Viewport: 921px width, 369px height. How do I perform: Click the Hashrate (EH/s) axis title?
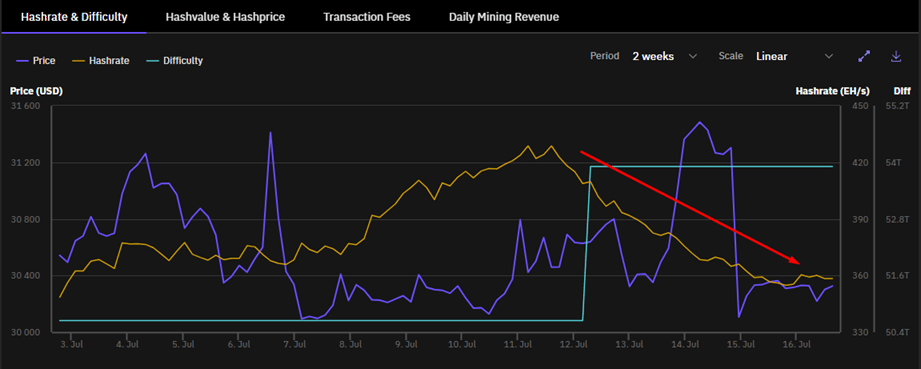coord(832,91)
